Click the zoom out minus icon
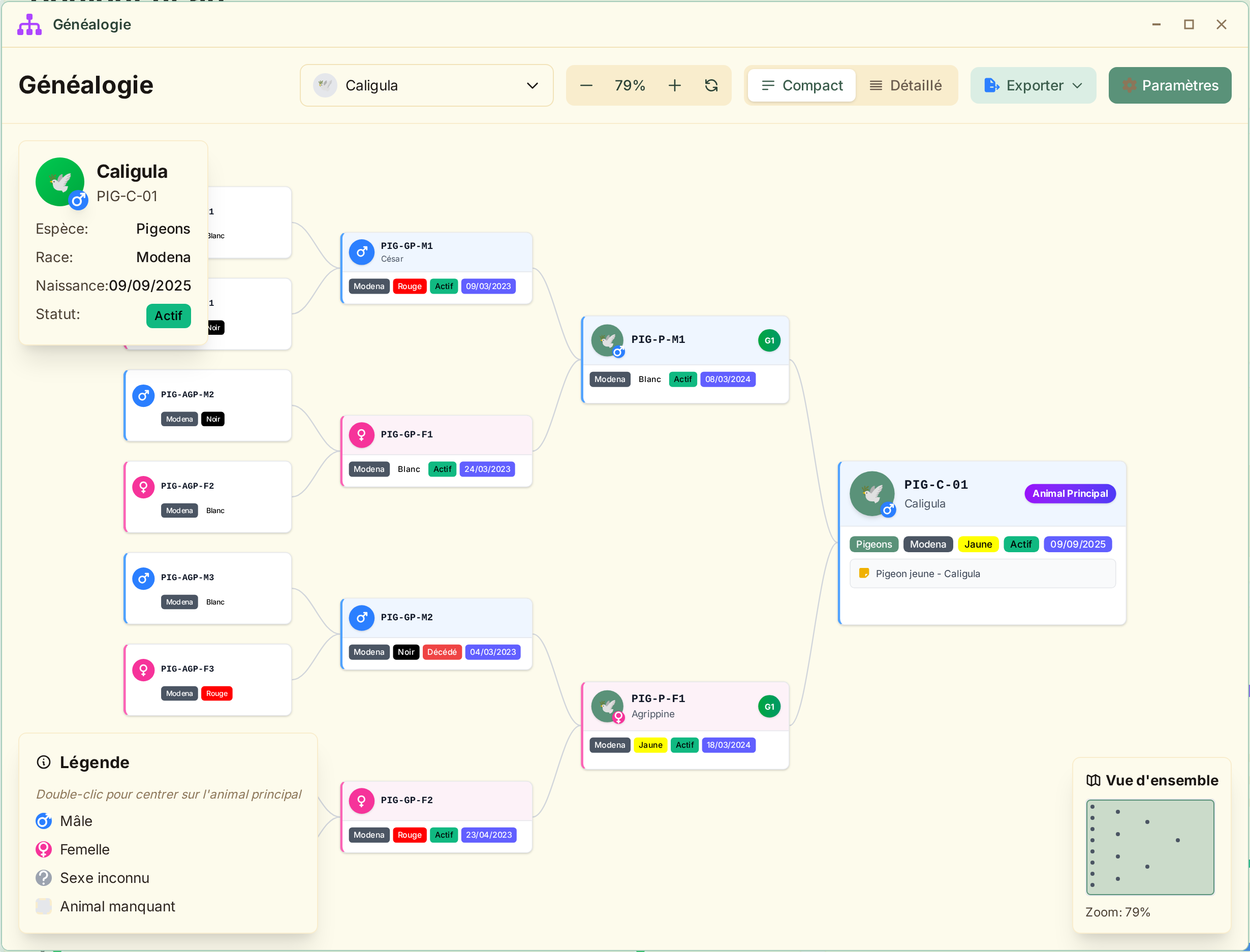This screenshot has height=952, width=1250. [586, 85]
